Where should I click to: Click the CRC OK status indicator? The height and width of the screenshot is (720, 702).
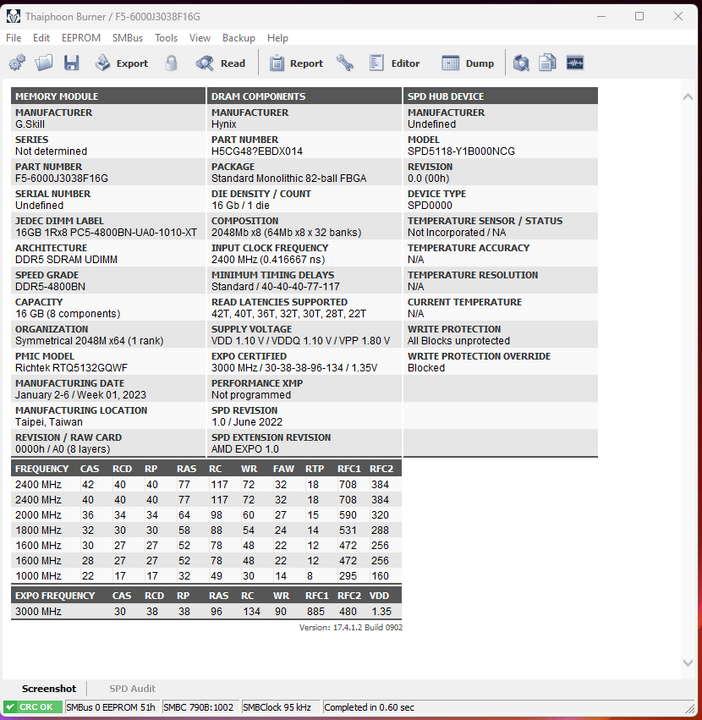point(33,707)
